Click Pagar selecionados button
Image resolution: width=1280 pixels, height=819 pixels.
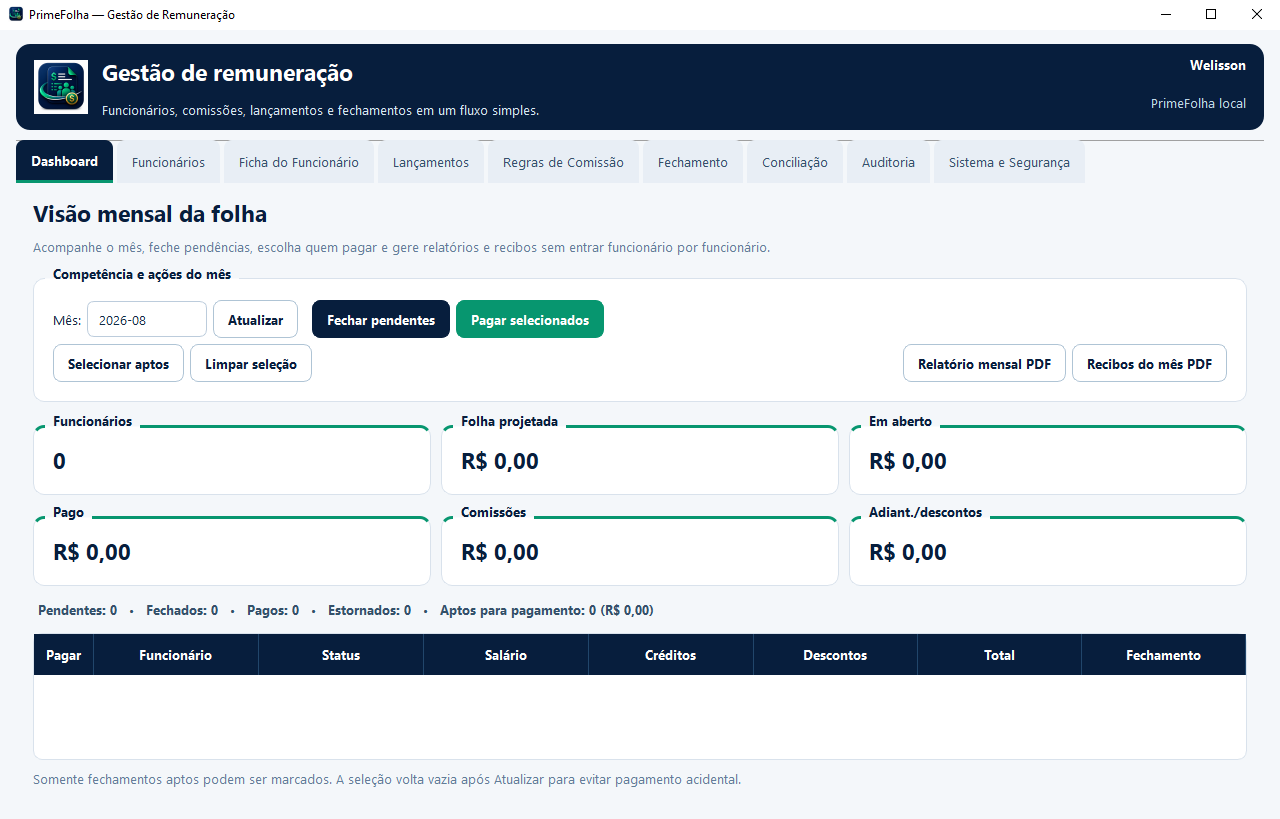point(530,320)
